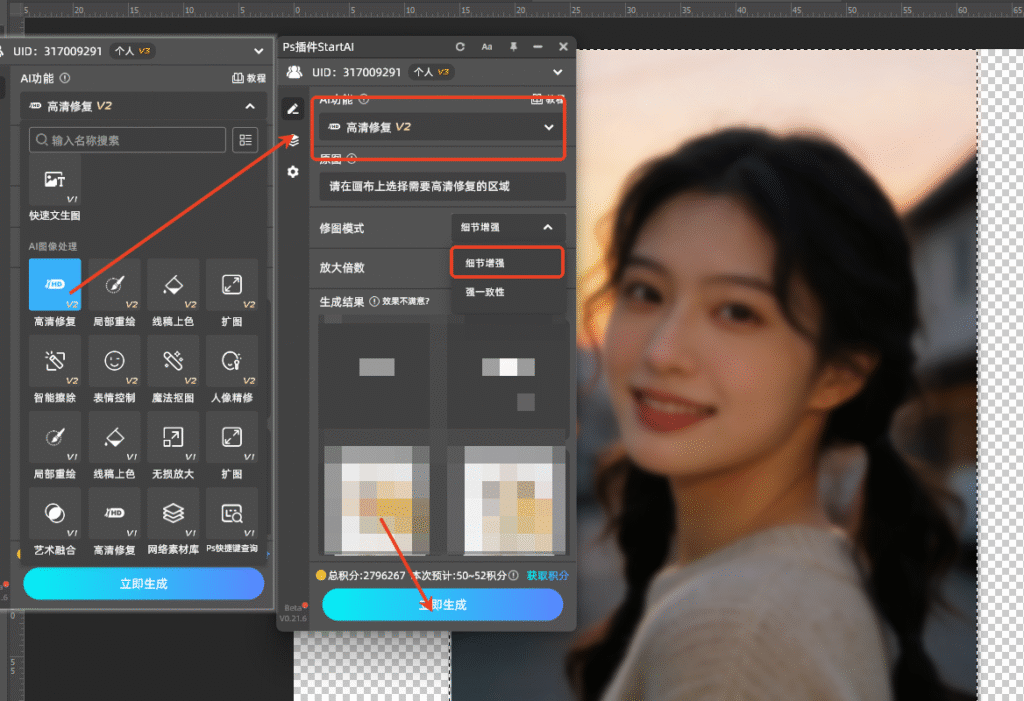The height and width of the screenshot is (701, 1024).
Task: Click the refresh icon in StartAI title bar
Action: tap(460, 47)
